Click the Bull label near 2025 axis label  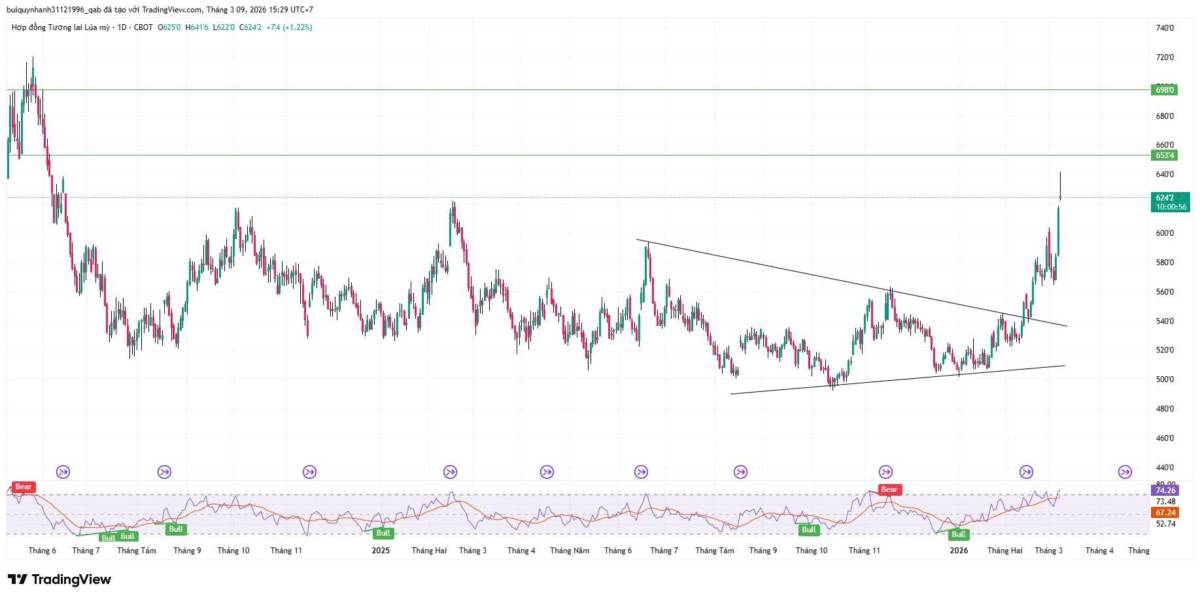click(x=383, y=534)
